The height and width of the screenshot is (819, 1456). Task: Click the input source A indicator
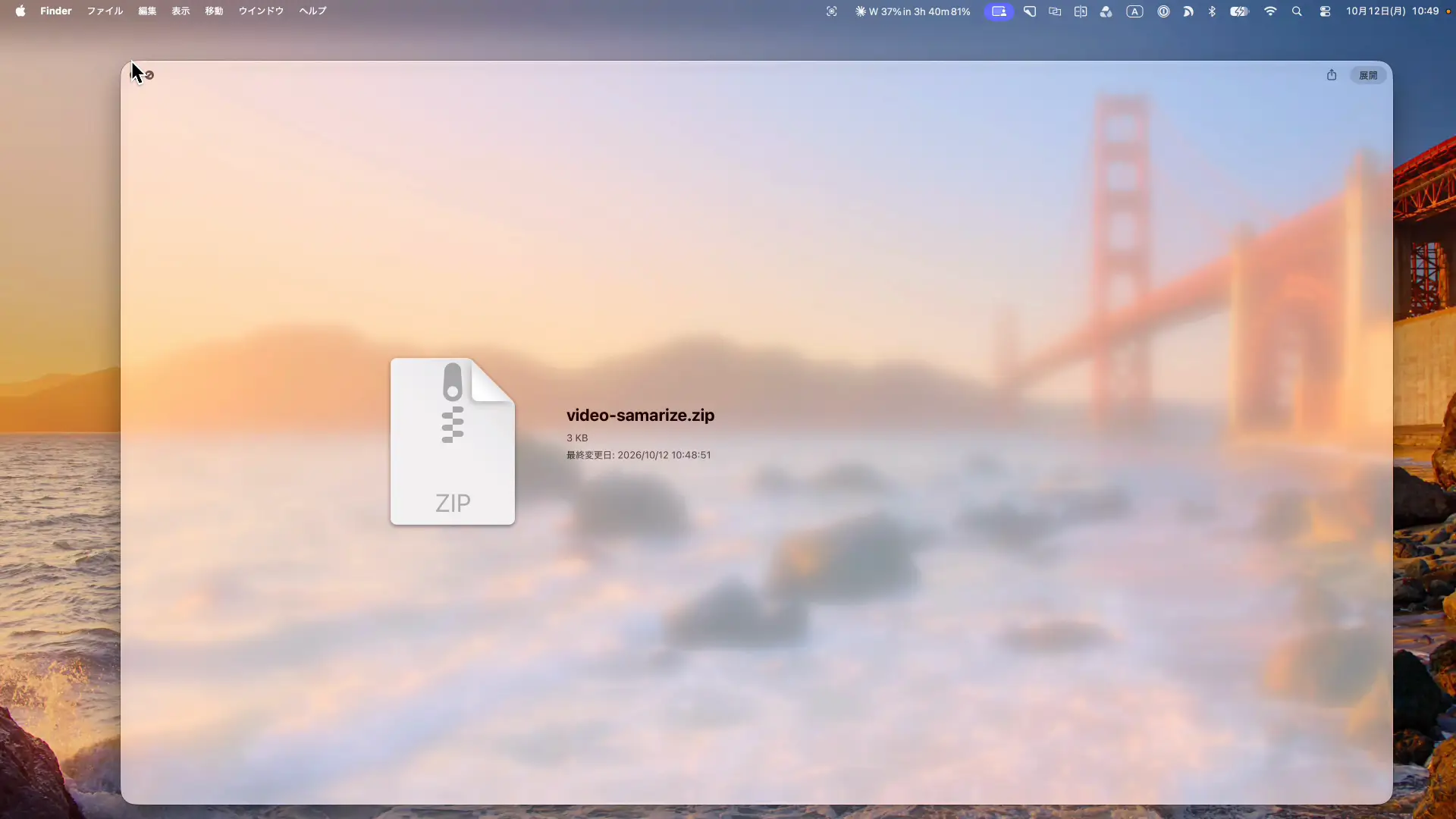tap(1134, 11)
